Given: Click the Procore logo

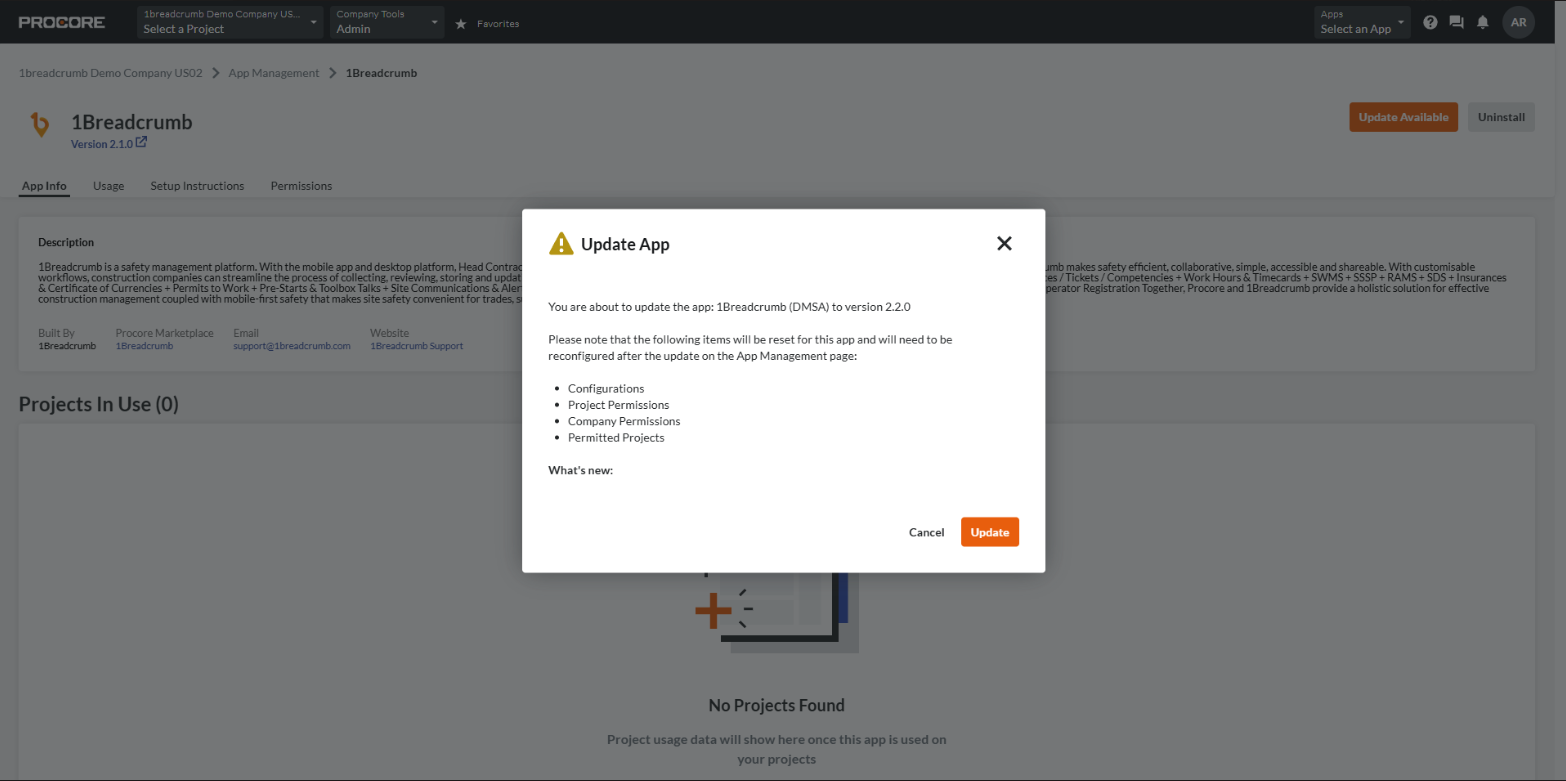Looking at the screenshot, I should click(x=61, y=22).
